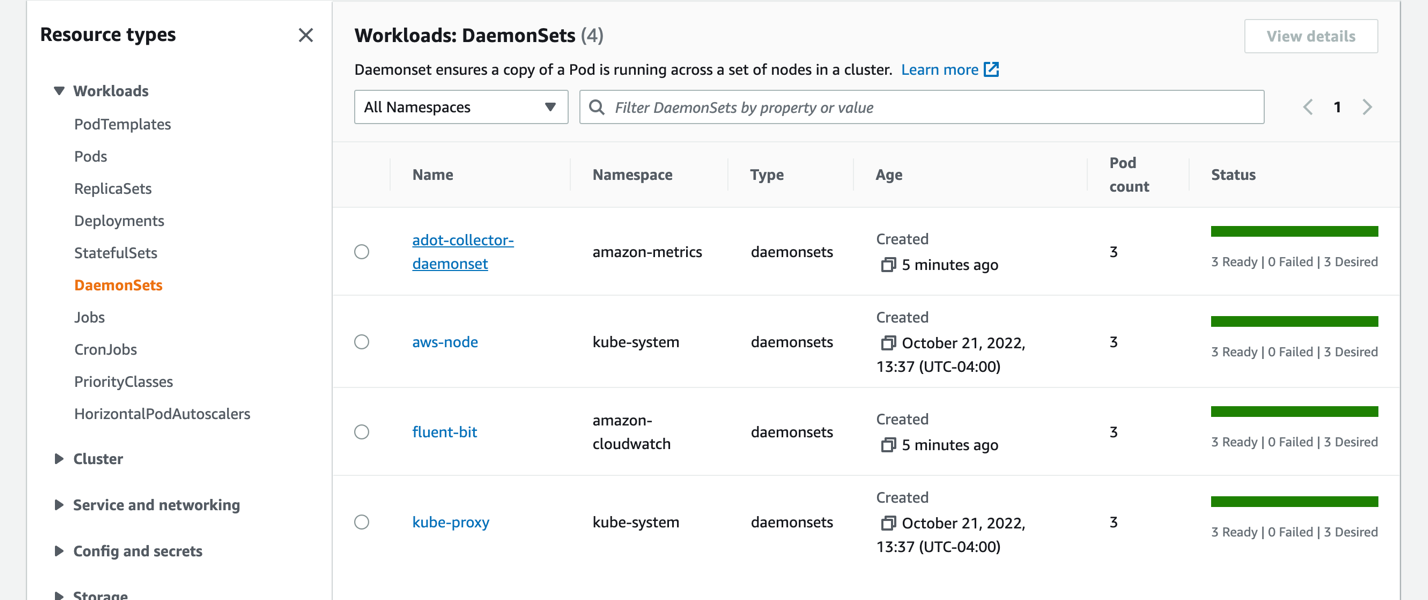
Task: Select the kube-proxy radio button
Action: coord(361,521)
